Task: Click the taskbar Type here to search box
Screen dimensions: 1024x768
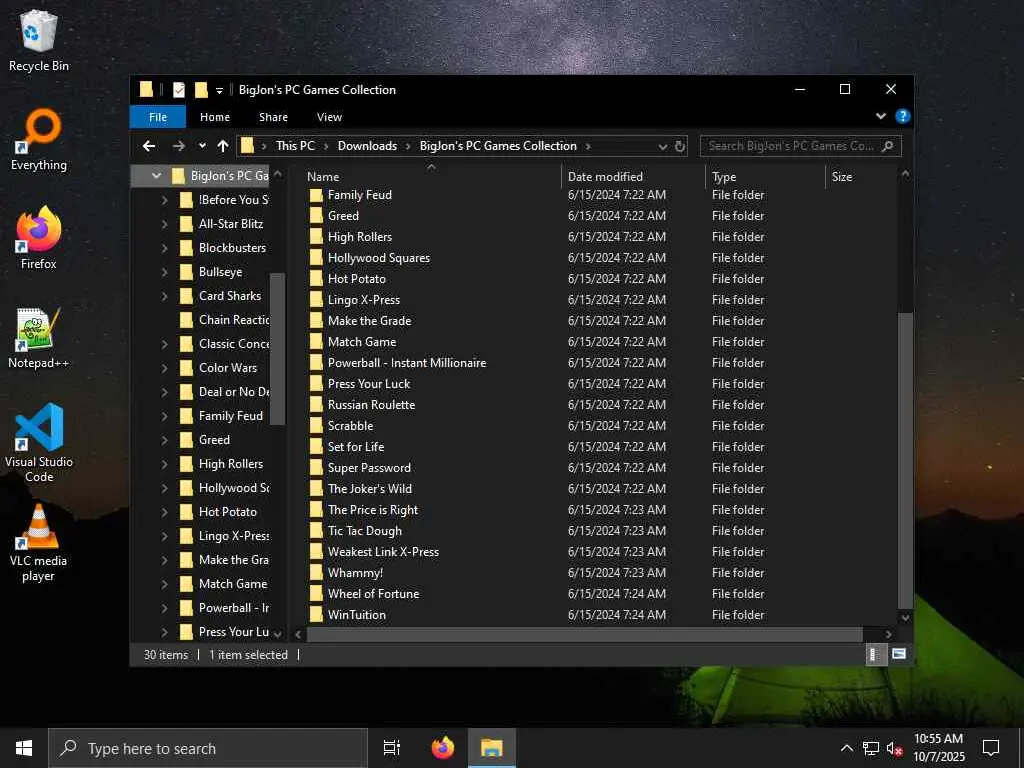Action: coord(208,748)
